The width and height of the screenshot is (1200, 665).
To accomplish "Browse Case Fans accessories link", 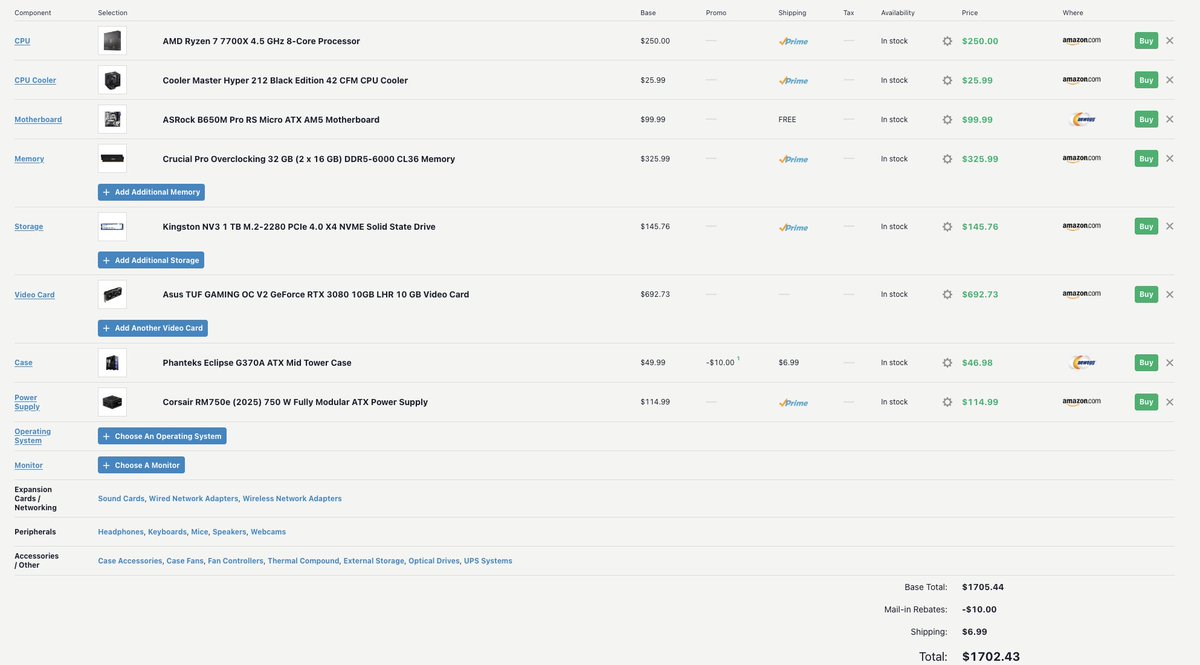I will click(x=185, y=561).
